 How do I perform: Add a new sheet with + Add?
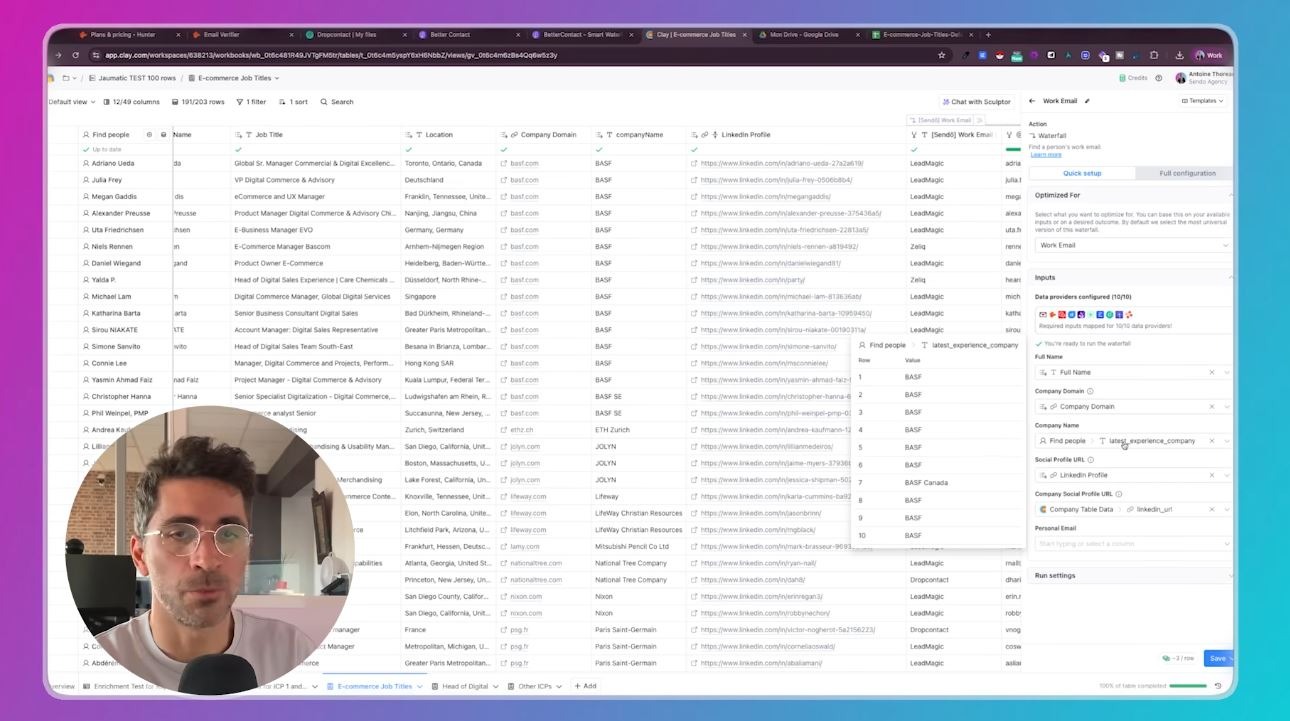[584, 686]
